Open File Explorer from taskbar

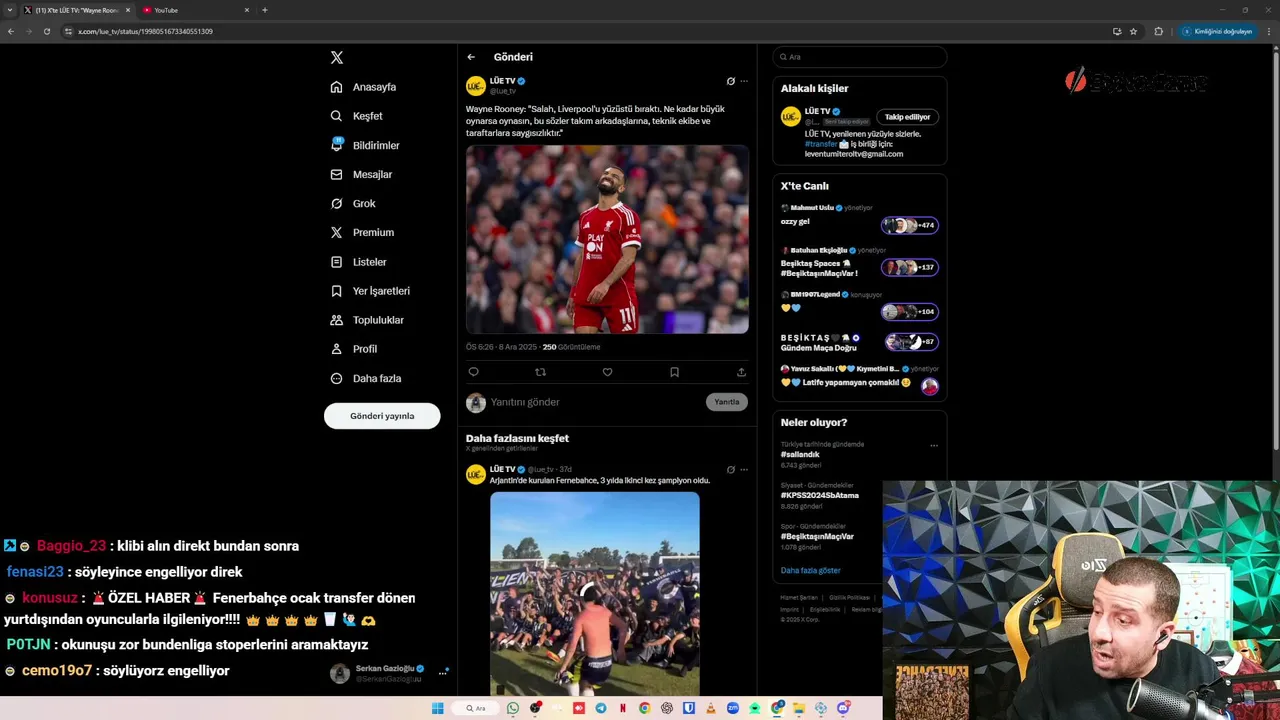[x=799, y=709]
